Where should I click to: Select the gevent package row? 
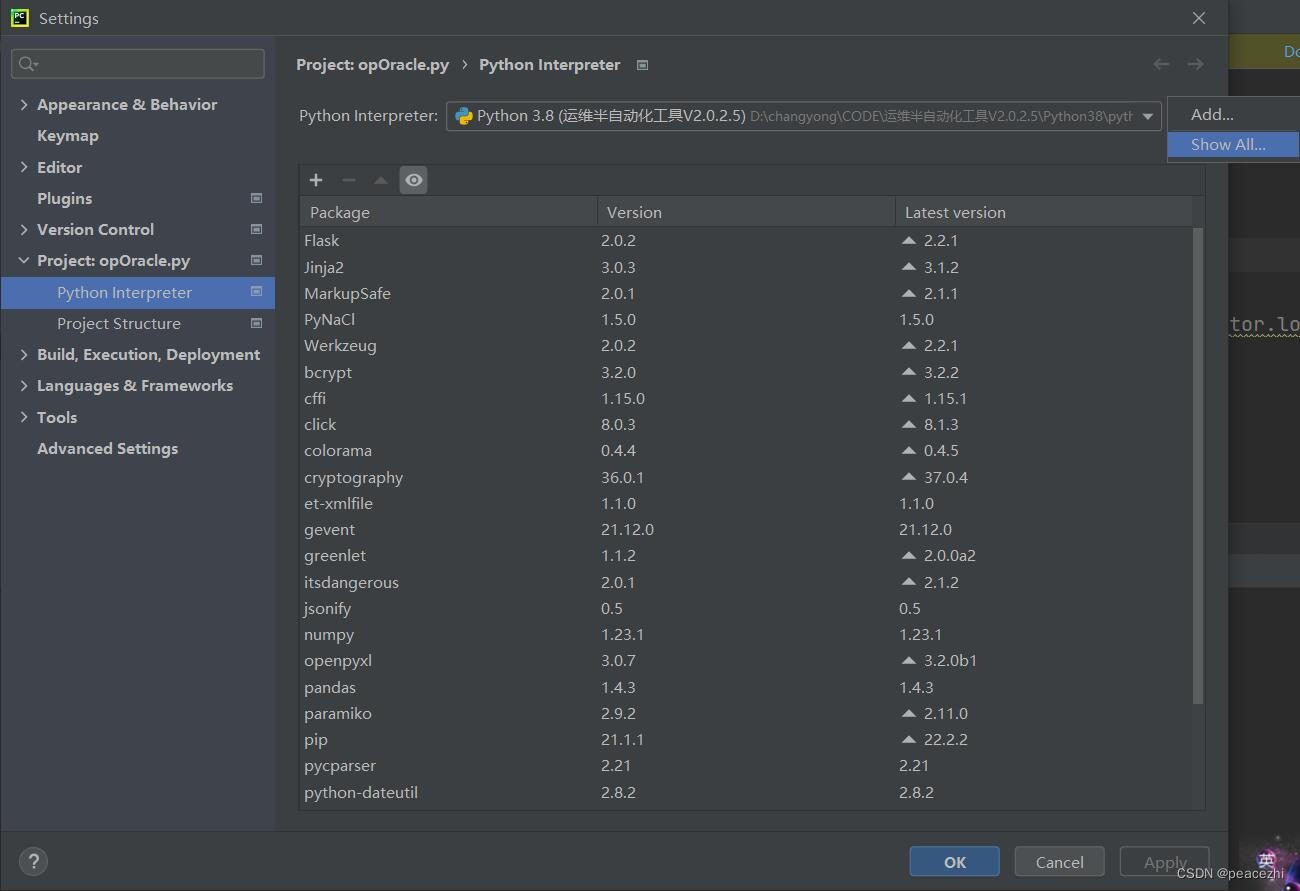point(746,529)
